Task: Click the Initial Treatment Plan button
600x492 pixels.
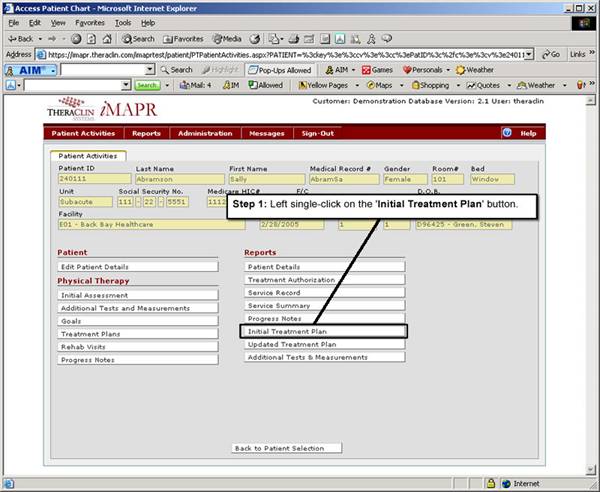Action: pyautogui.click(x=324, y=331)
